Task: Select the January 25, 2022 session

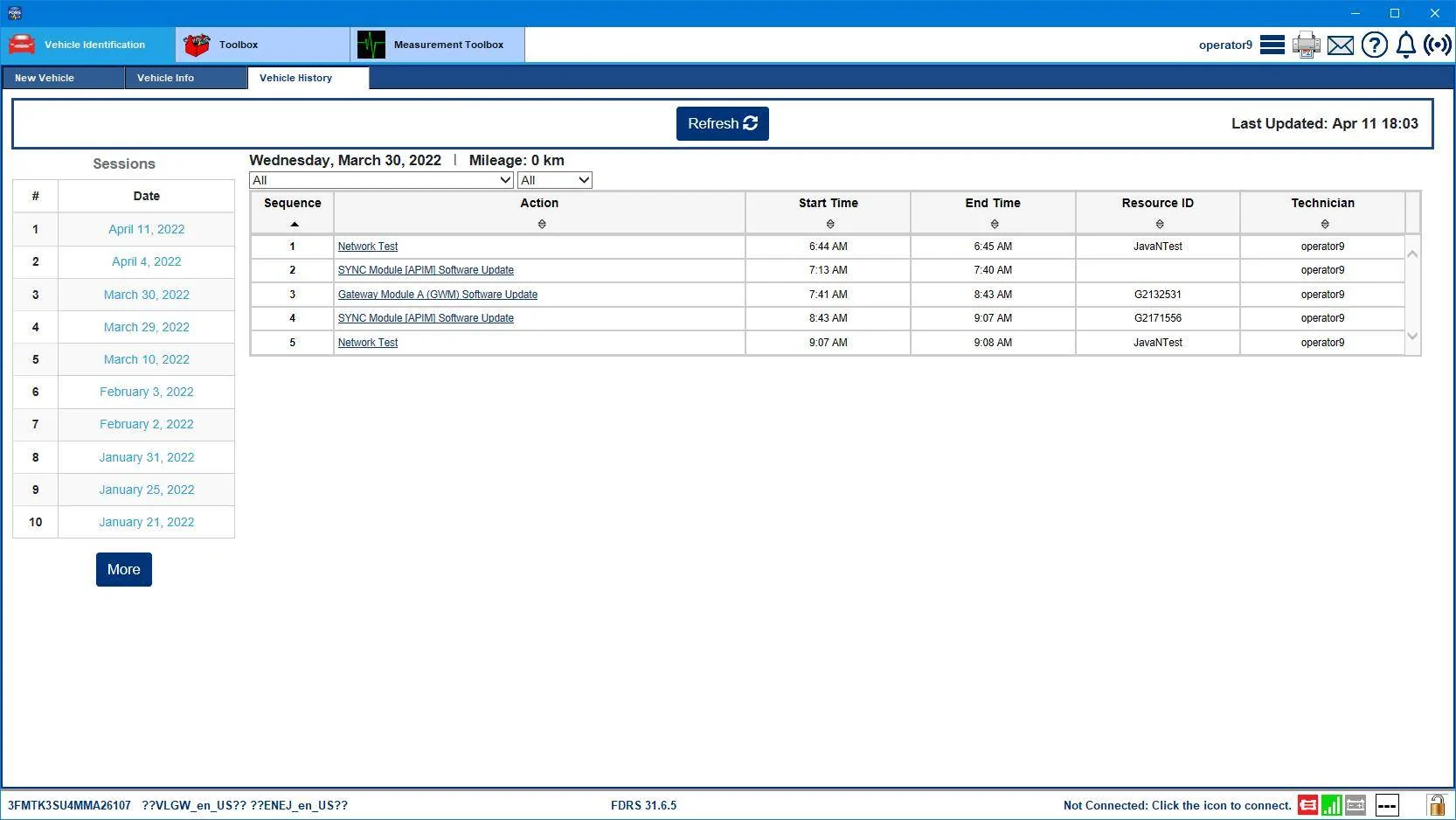Action: [x=147, y=490]
